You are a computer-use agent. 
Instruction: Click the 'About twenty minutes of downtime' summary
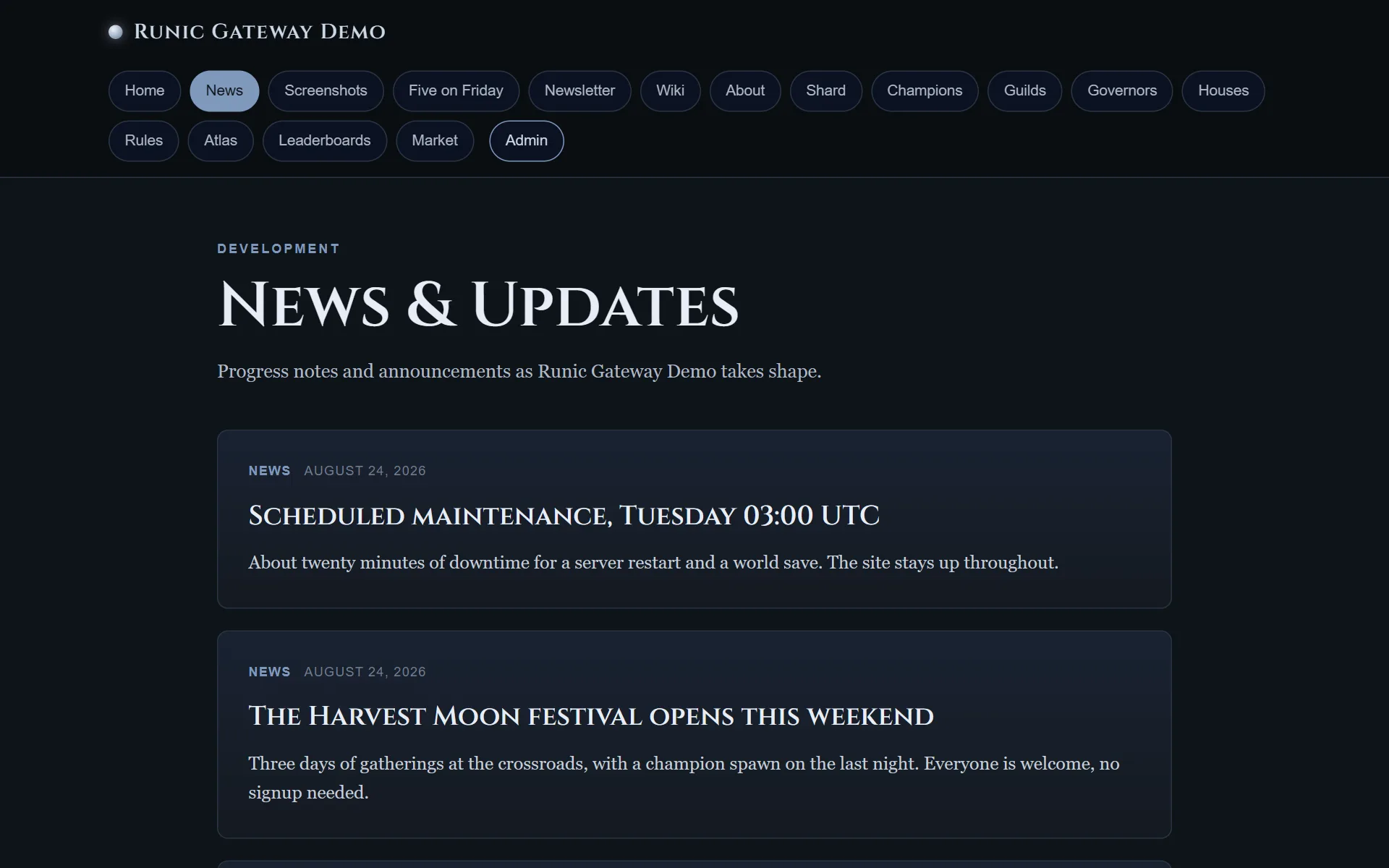653,563
